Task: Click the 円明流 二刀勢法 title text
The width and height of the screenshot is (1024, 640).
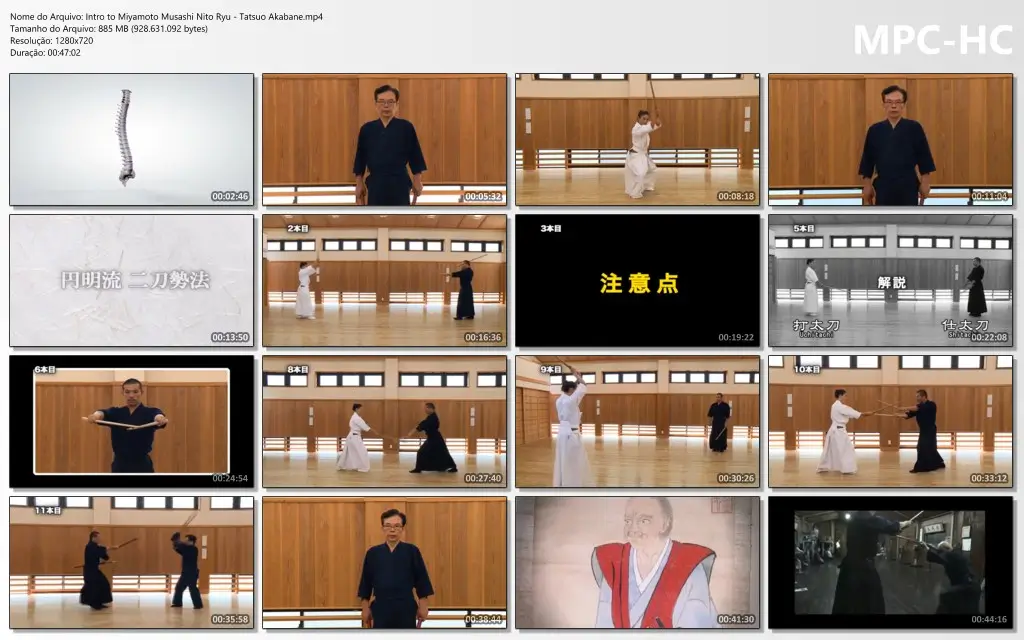Action: 135,280
